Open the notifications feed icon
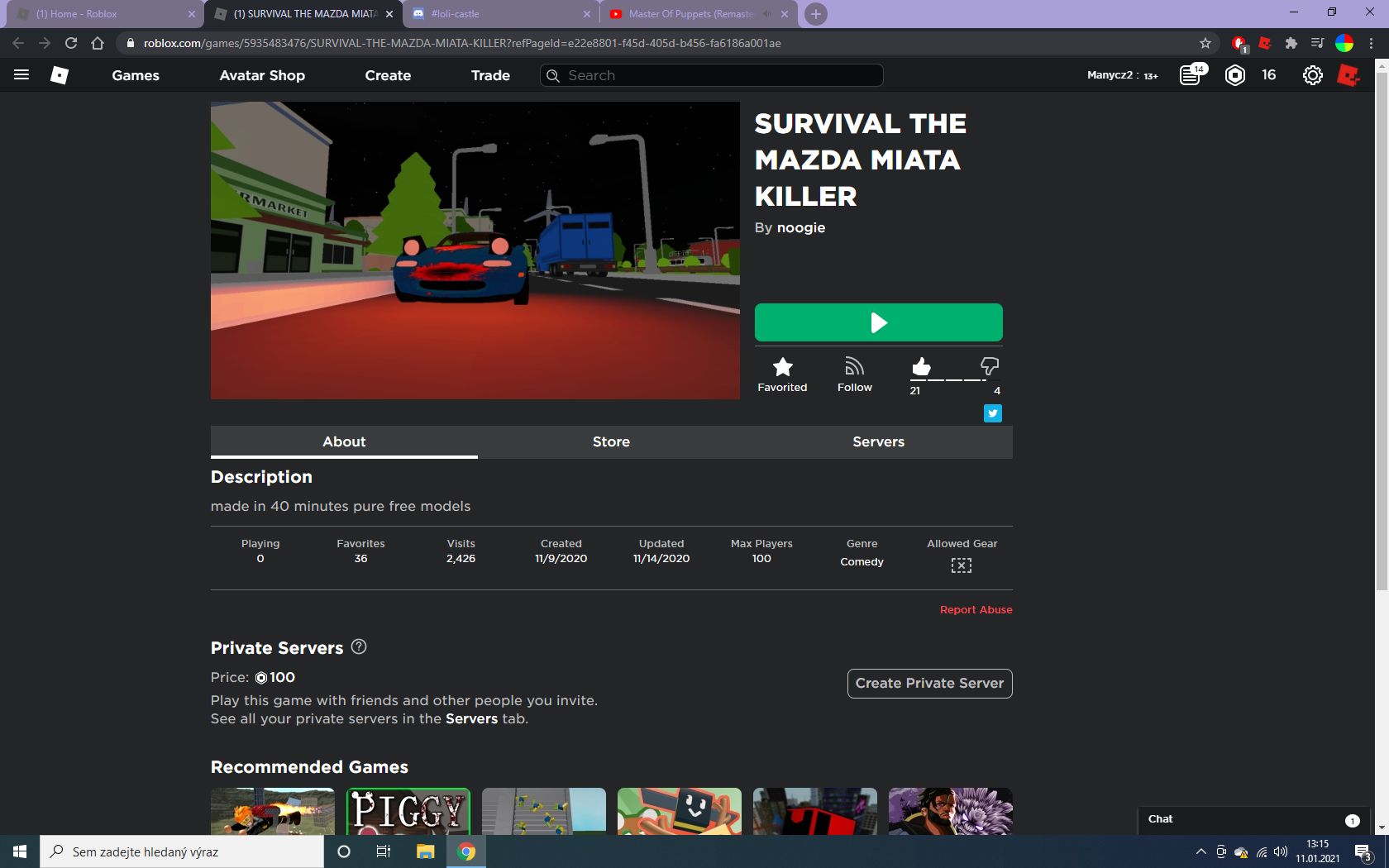This screenshot has height=868, width=1389. (x=1191, y=75)
